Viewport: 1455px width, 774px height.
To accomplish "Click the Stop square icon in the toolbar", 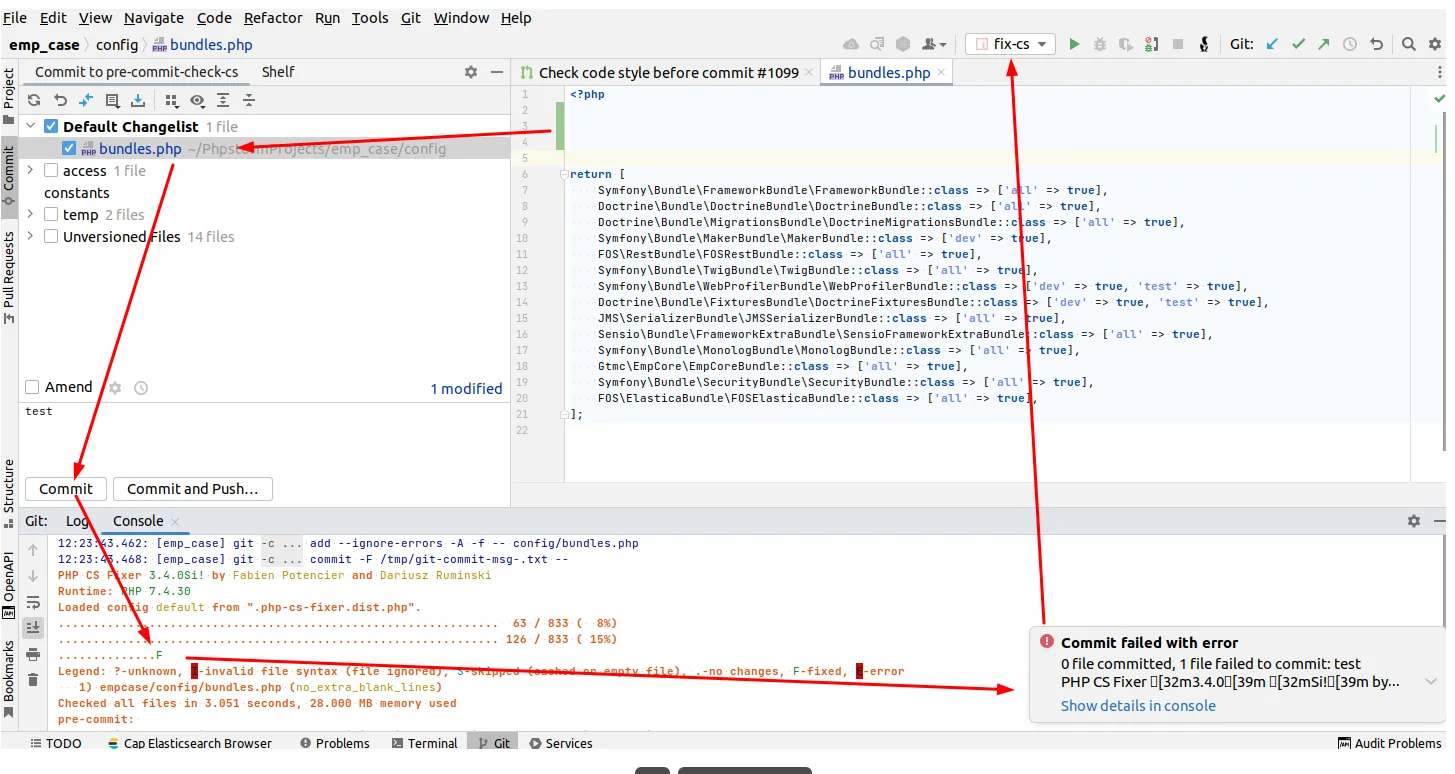I will (x=1178, y=44).
